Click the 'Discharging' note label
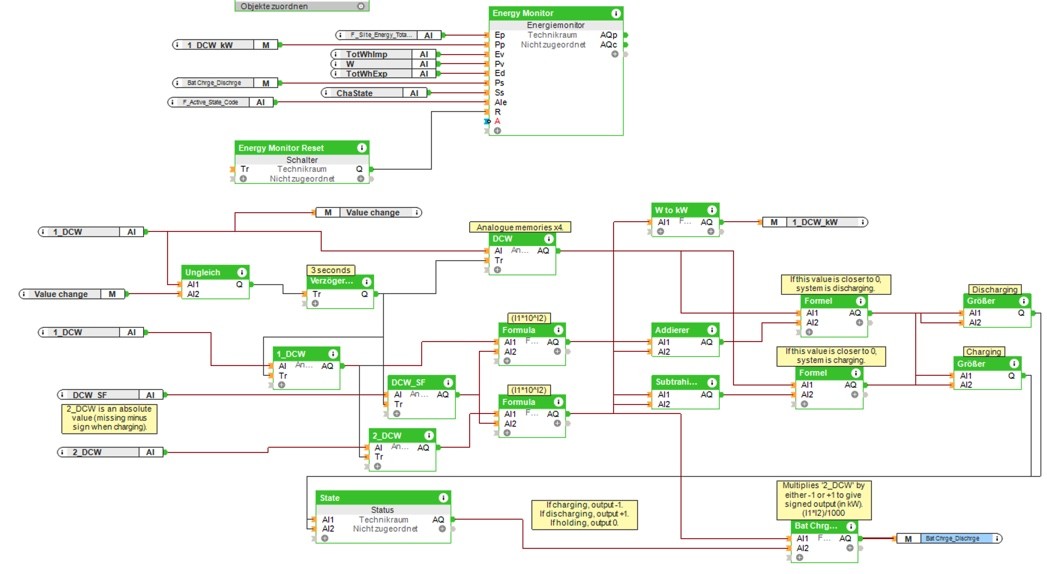Screen dimensions: 1047x574 click(994, 290)
